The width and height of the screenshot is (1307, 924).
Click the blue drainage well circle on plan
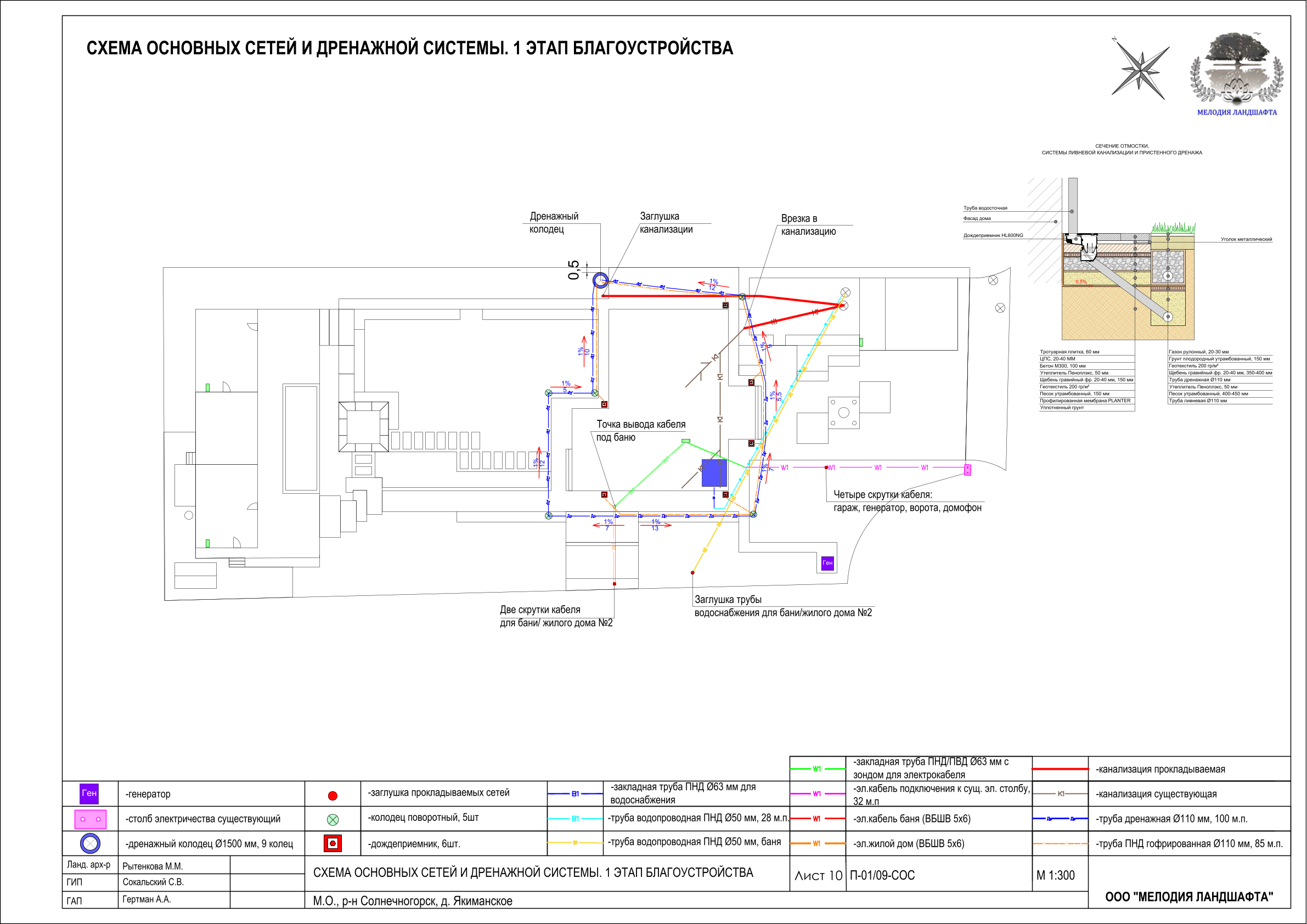pos(601,280)
